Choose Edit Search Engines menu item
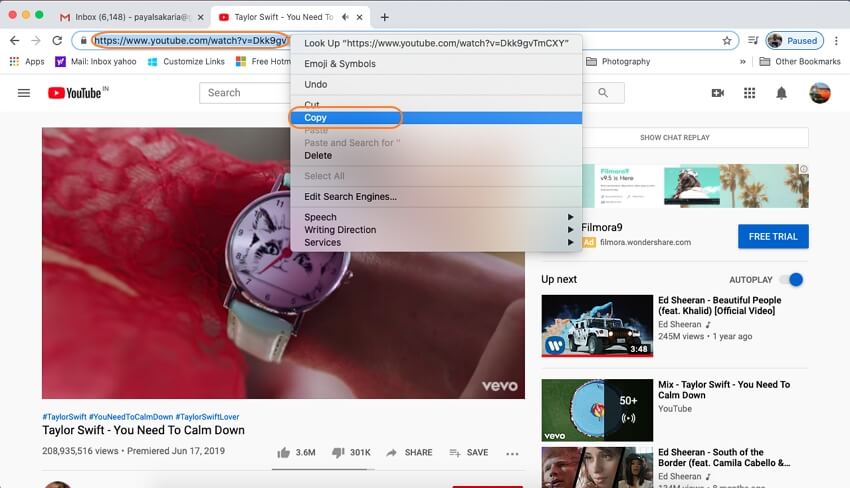This screenshot has width=850, height=488. pos(436,196)
